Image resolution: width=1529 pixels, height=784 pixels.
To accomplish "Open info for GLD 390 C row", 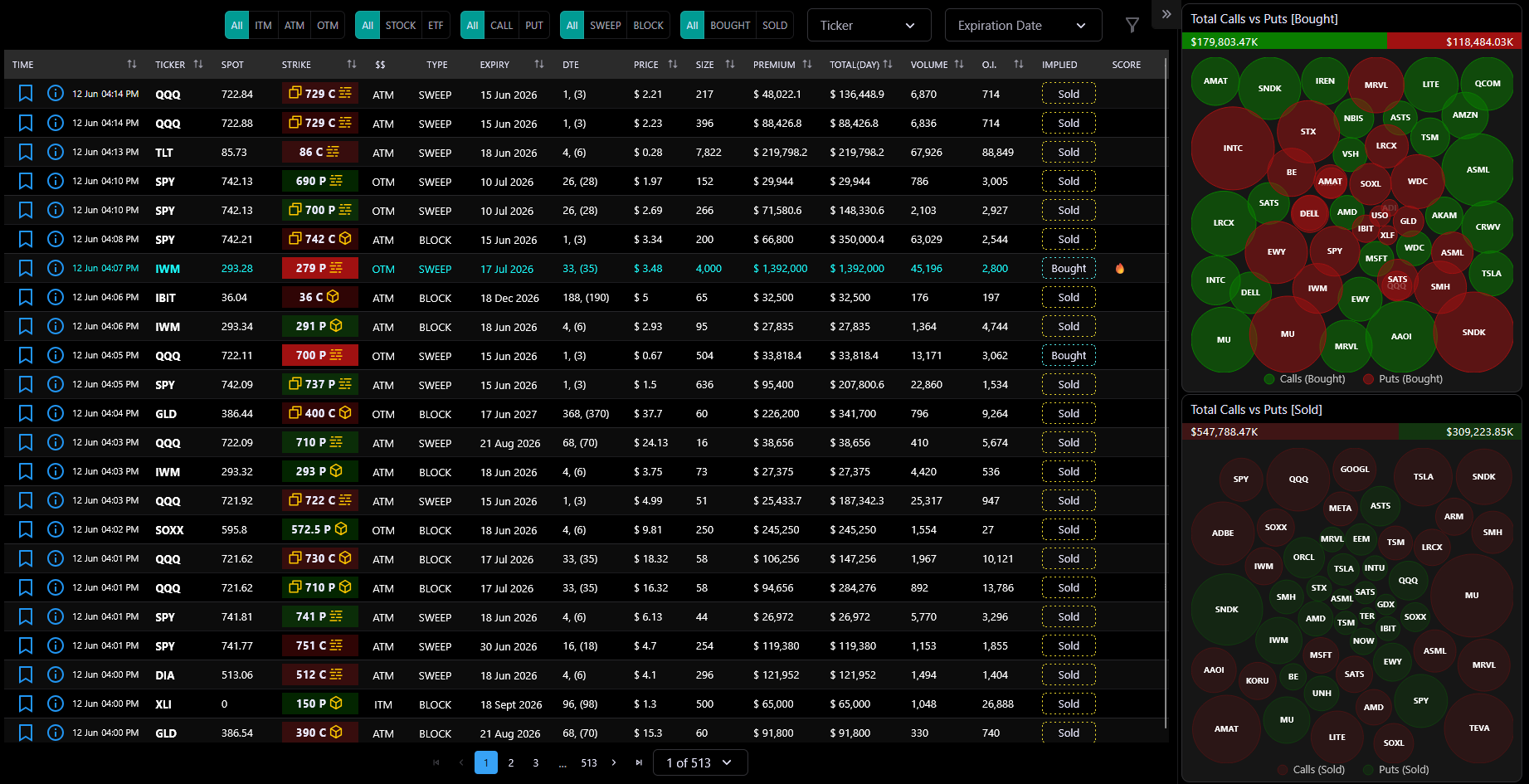I will tap(56, 733).
